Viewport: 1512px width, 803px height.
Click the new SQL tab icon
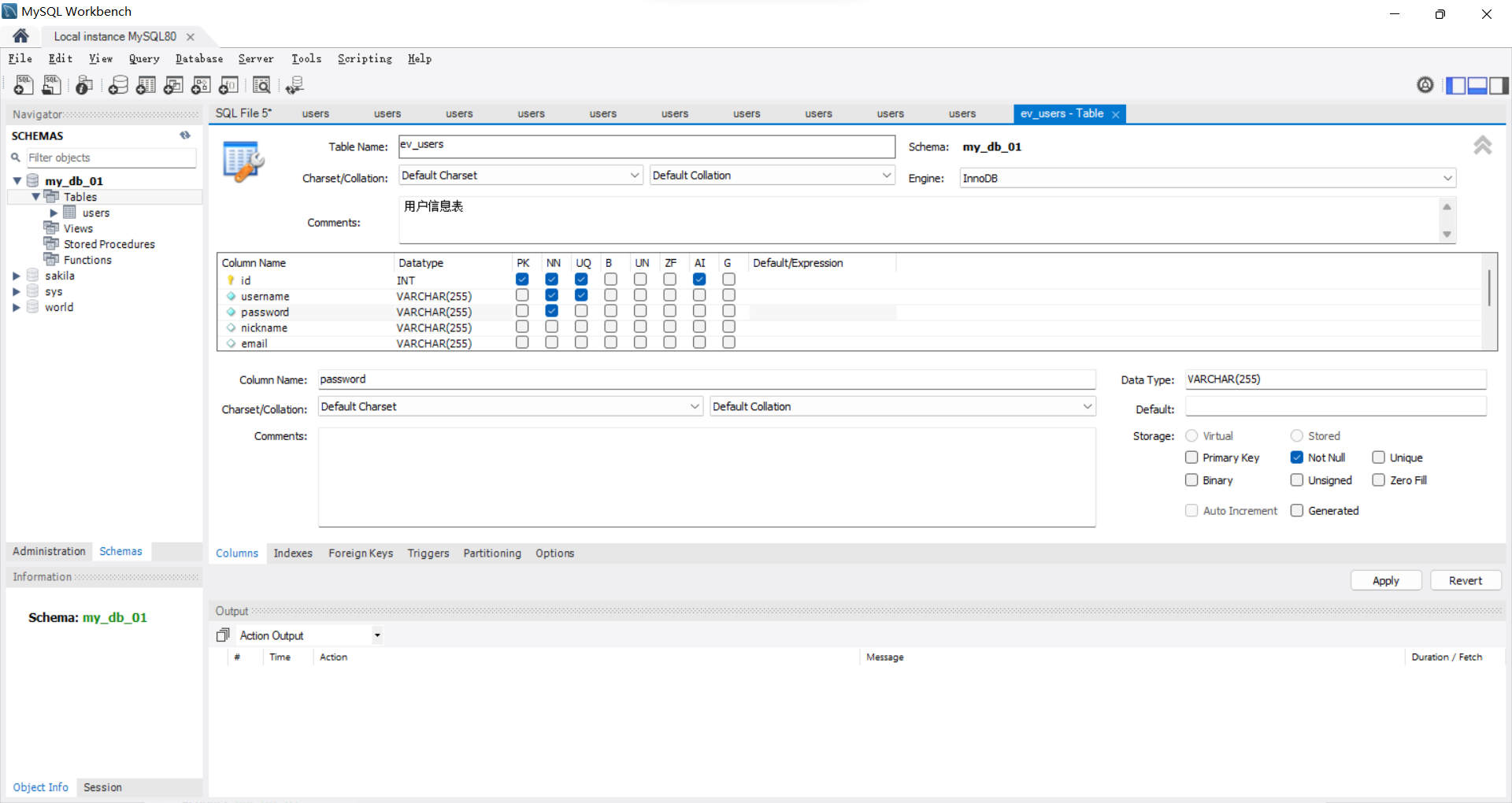pyautogui.click(x=24, y=85)
